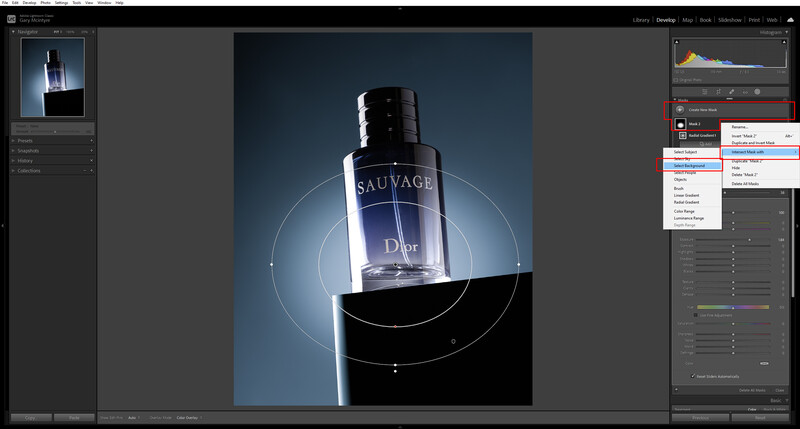Collapse the Histogram panel

click(x=787, y=32)
